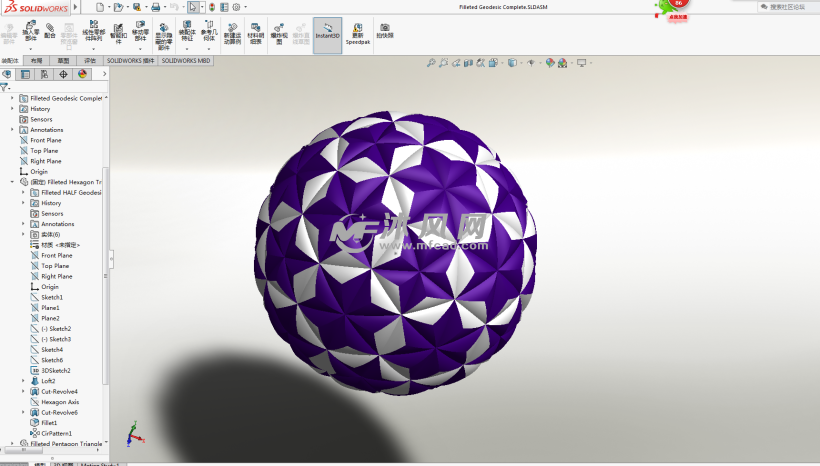Viewport: 820px width, 466px height.
Task: Toggle Hide/Show Items eye icon
Action: [x=531, y=63]
